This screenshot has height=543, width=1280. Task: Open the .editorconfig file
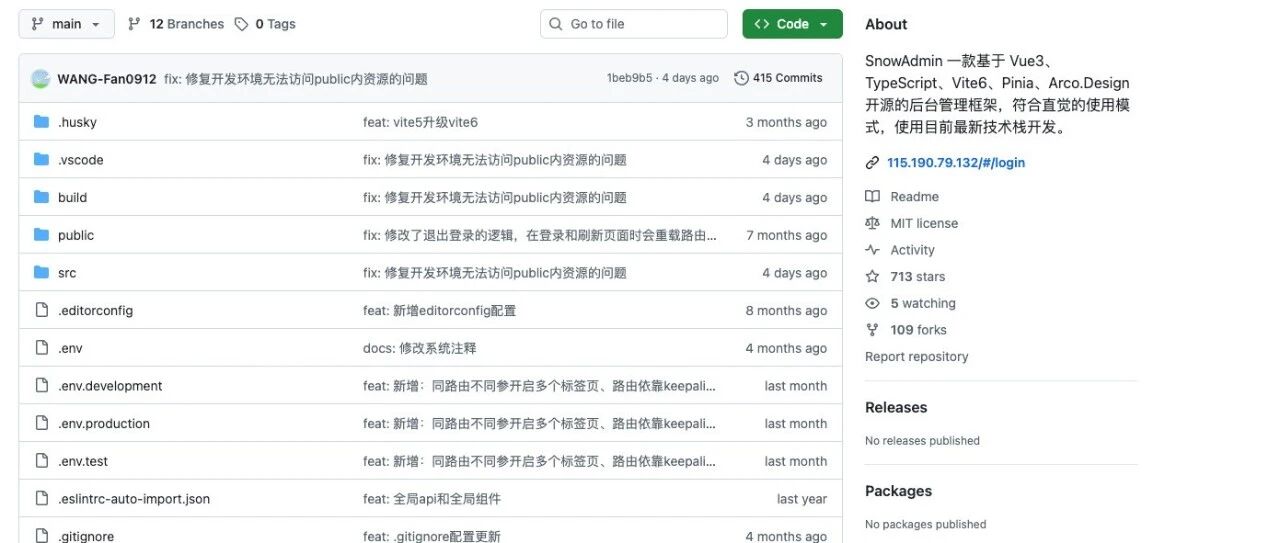tap(95, 311)
